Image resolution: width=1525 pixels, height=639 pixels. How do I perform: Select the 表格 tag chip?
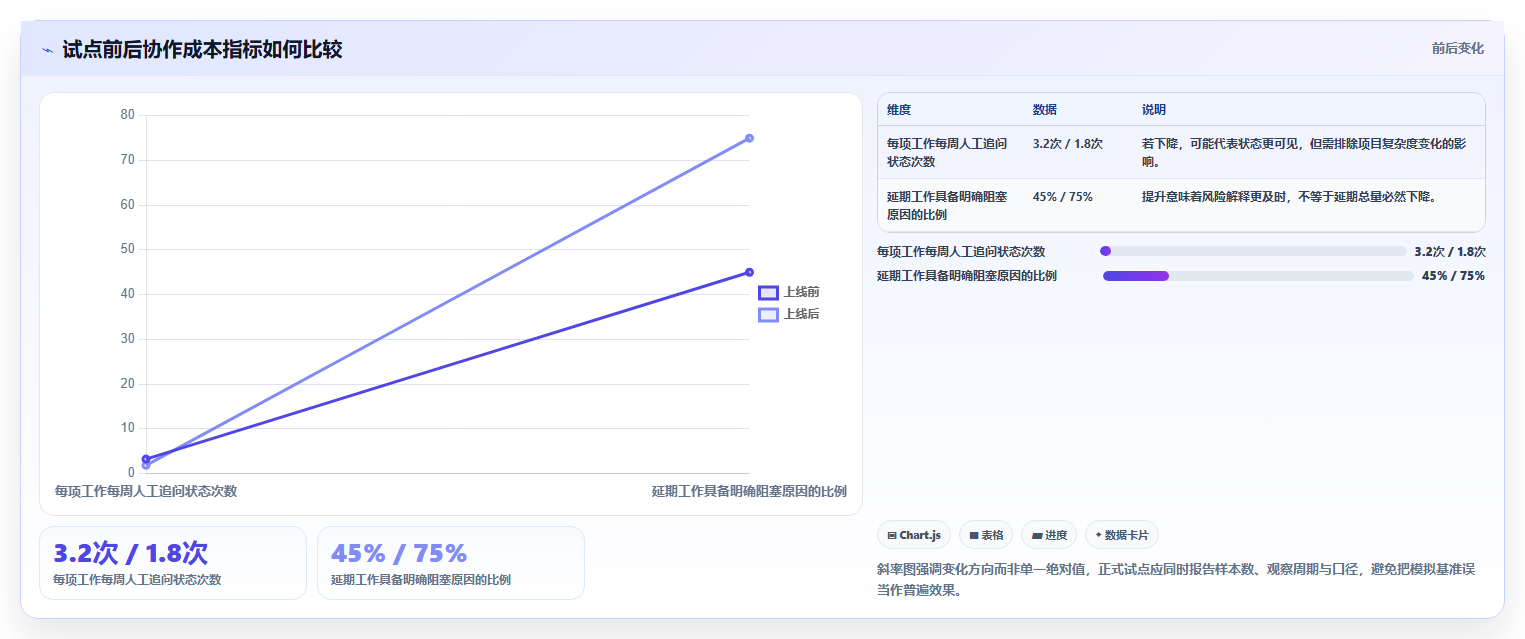[x=986, y=535]
